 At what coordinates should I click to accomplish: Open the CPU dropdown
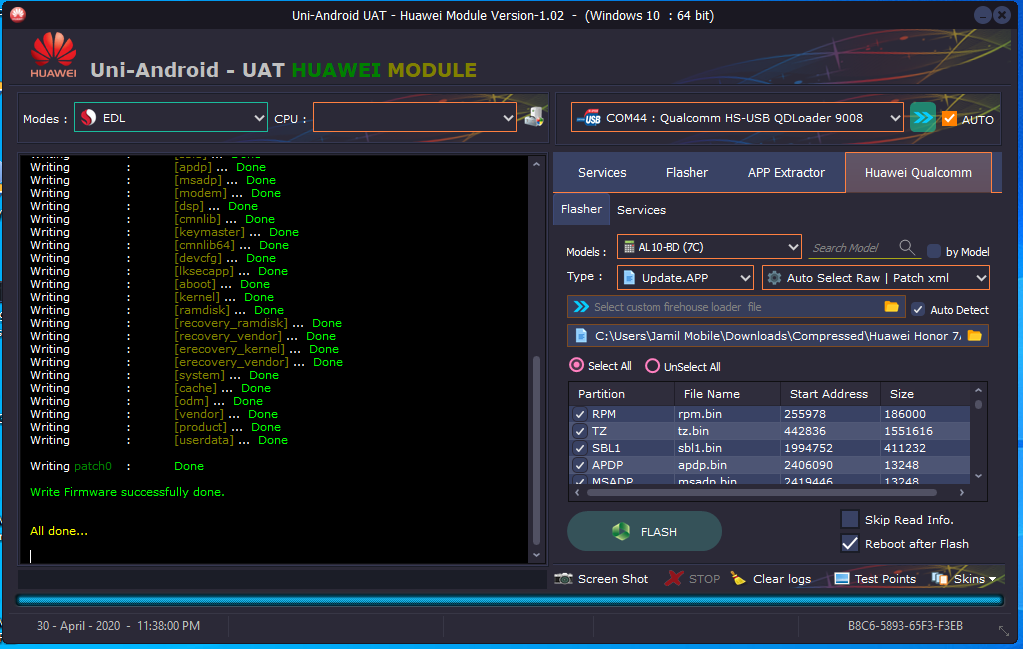coord(415,117)
